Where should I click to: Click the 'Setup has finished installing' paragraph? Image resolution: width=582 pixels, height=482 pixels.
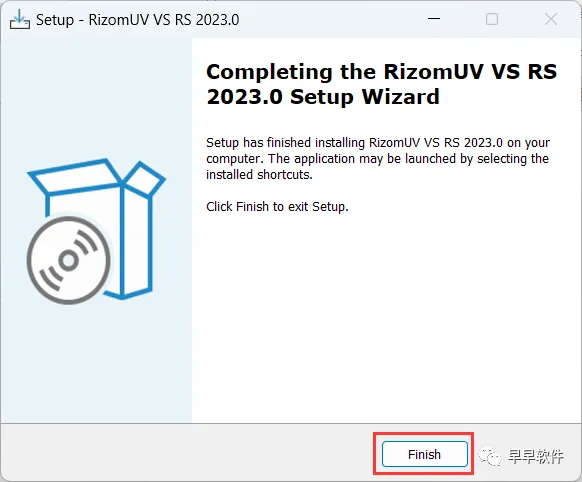(378, 158)
